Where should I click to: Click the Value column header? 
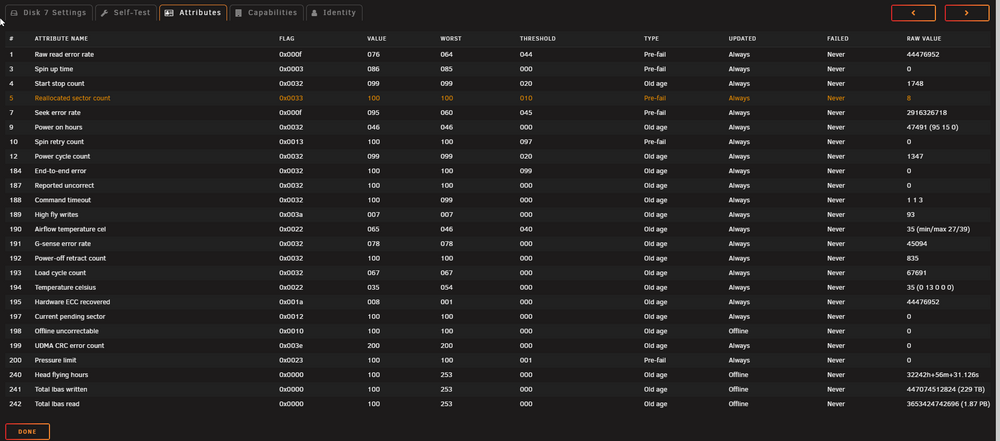tap(376, 39)
